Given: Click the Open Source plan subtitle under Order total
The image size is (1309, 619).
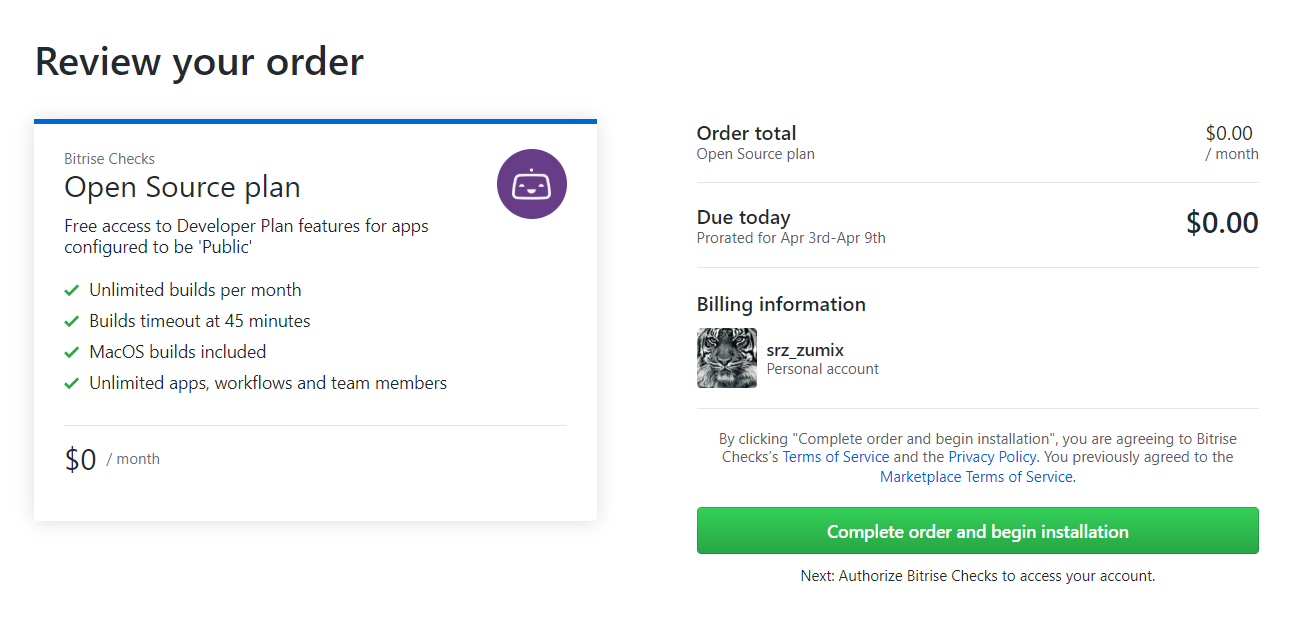Looking at the screenshot, I should click(x=755, y=154).
